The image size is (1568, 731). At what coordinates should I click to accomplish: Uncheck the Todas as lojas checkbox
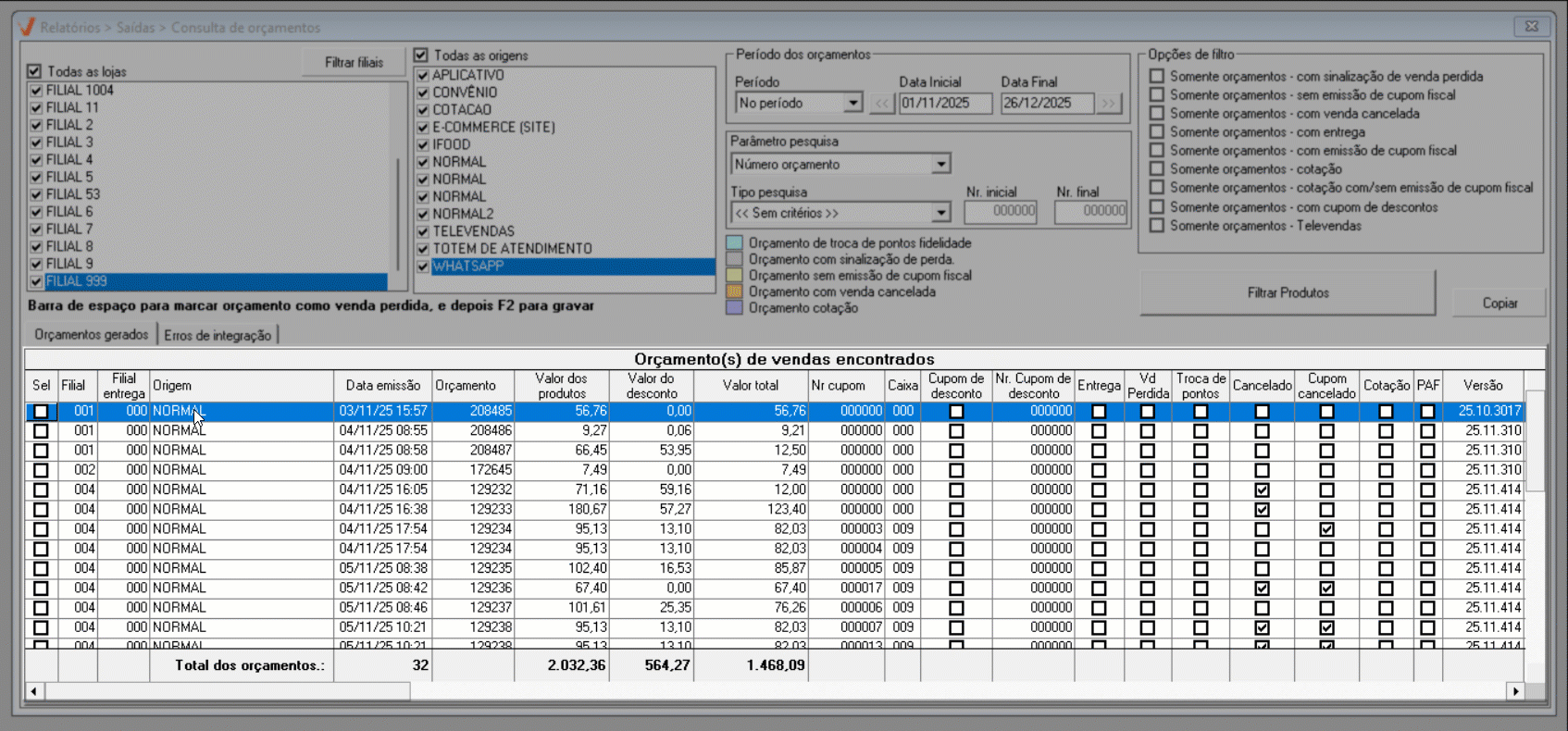click(34, 71)
